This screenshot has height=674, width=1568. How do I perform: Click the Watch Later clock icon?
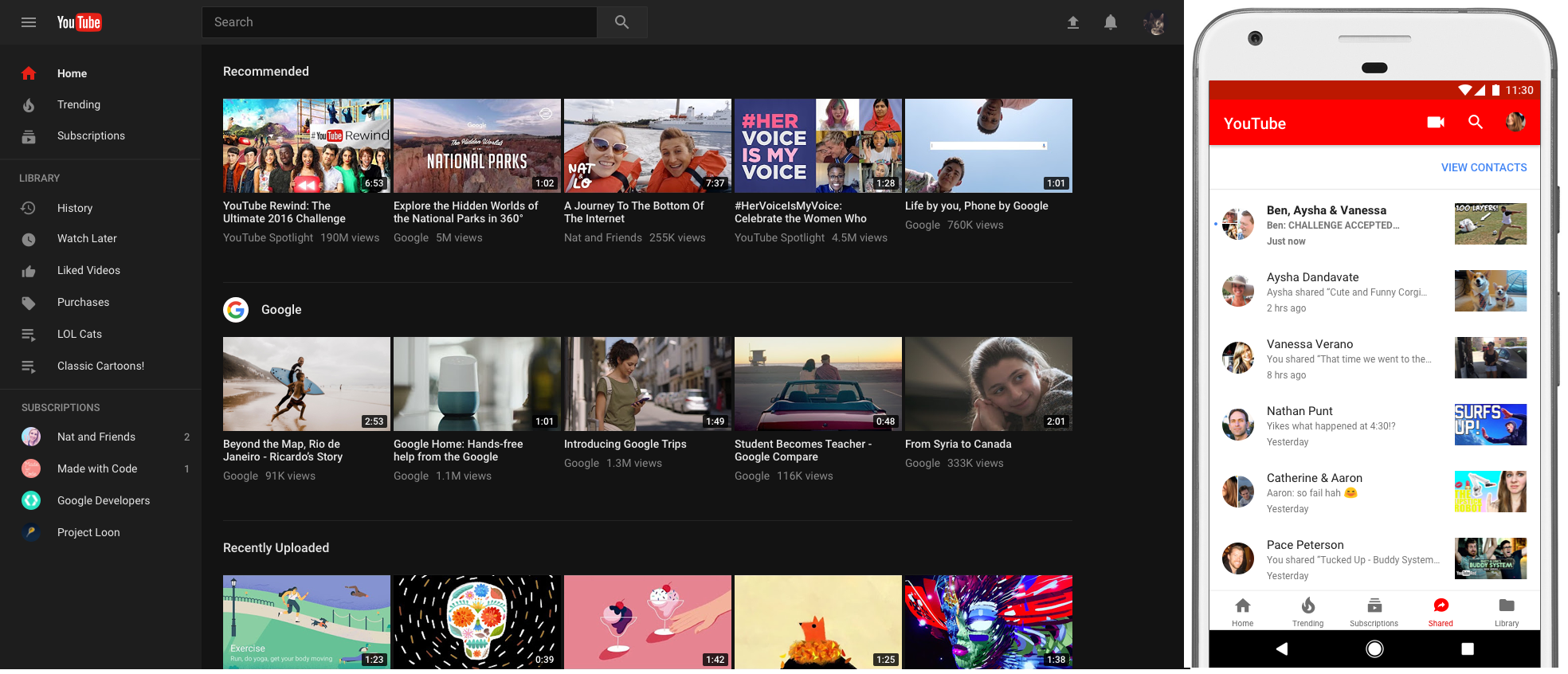[x=29, y=239]
